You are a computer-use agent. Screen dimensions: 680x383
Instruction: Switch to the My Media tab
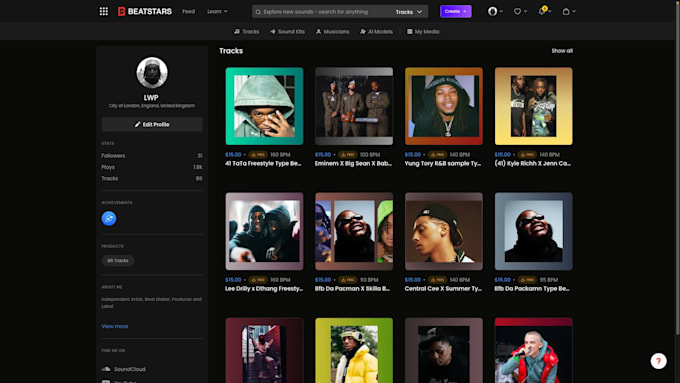[x=423, y=31]
